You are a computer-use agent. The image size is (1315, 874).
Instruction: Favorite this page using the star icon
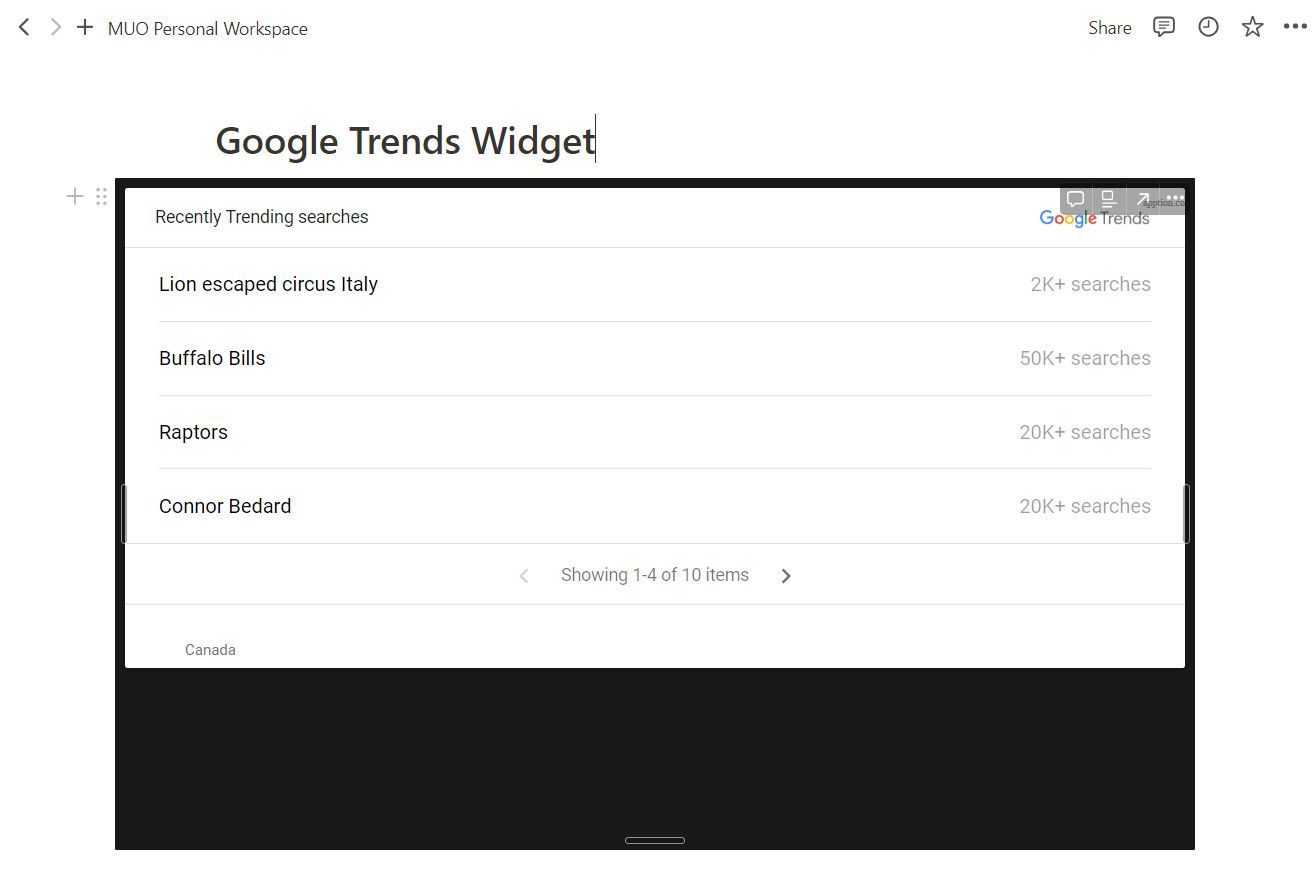coord(1252,27)
